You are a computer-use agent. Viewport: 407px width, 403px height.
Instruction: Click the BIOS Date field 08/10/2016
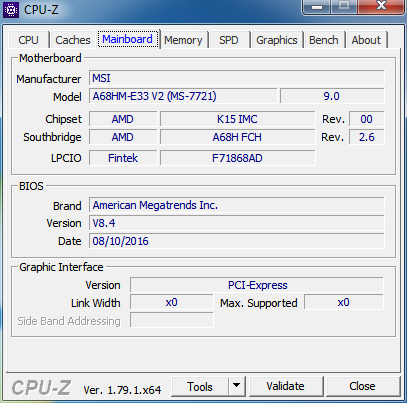tap(237, 241)
